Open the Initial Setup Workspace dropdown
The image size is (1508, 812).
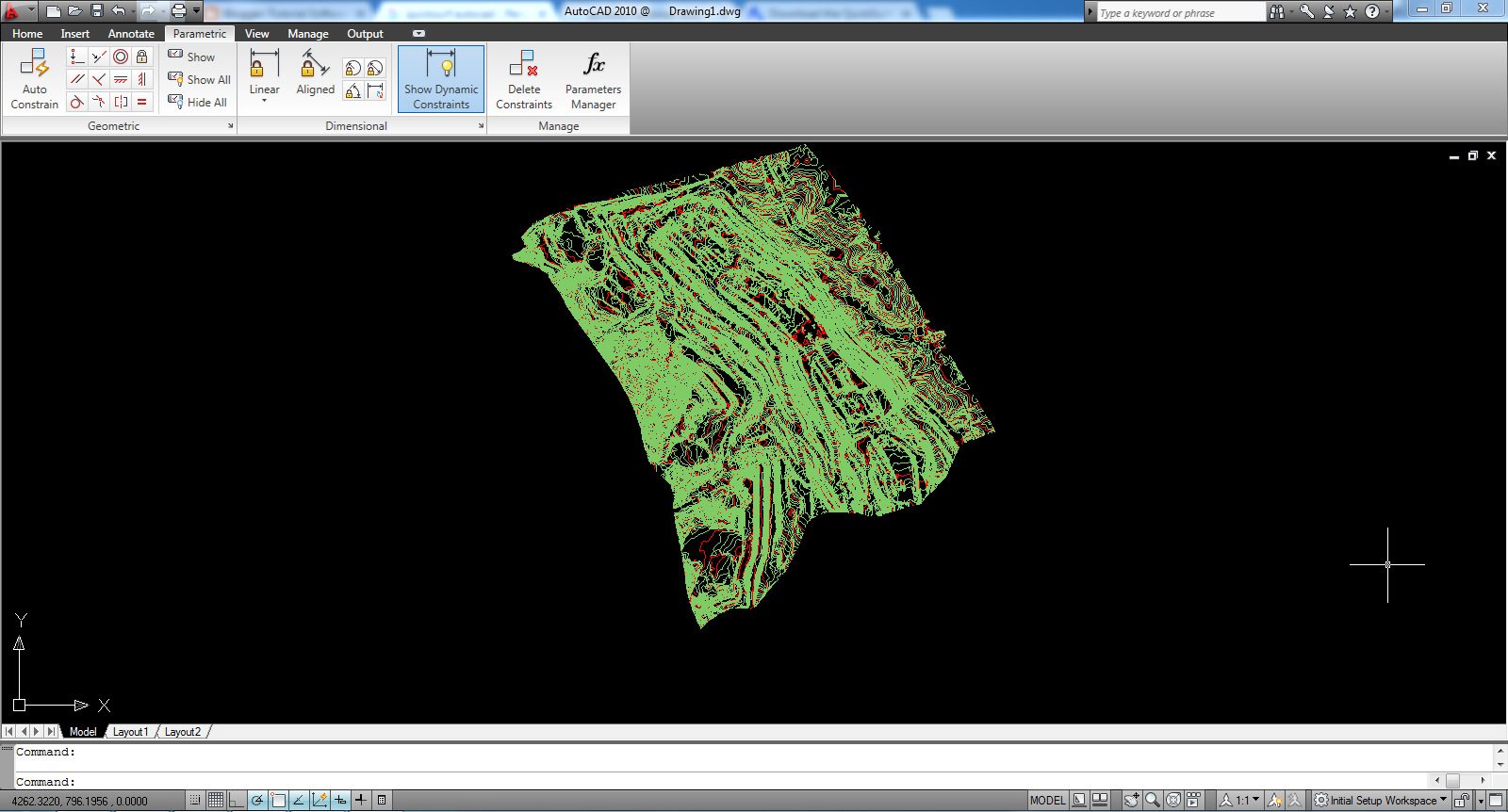pyautogui.click(x=1381, y=801)
